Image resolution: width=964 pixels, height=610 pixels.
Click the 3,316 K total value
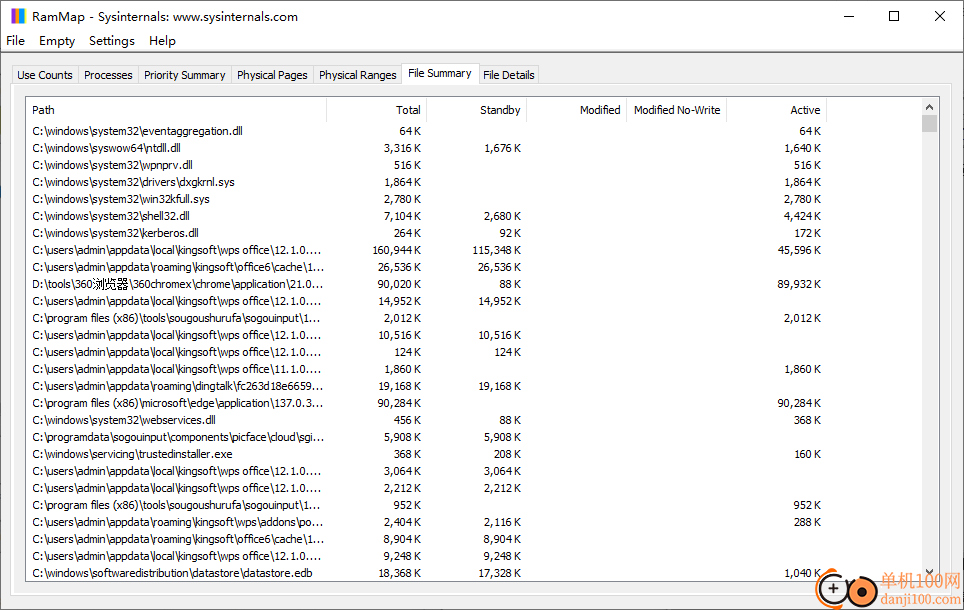402,148
